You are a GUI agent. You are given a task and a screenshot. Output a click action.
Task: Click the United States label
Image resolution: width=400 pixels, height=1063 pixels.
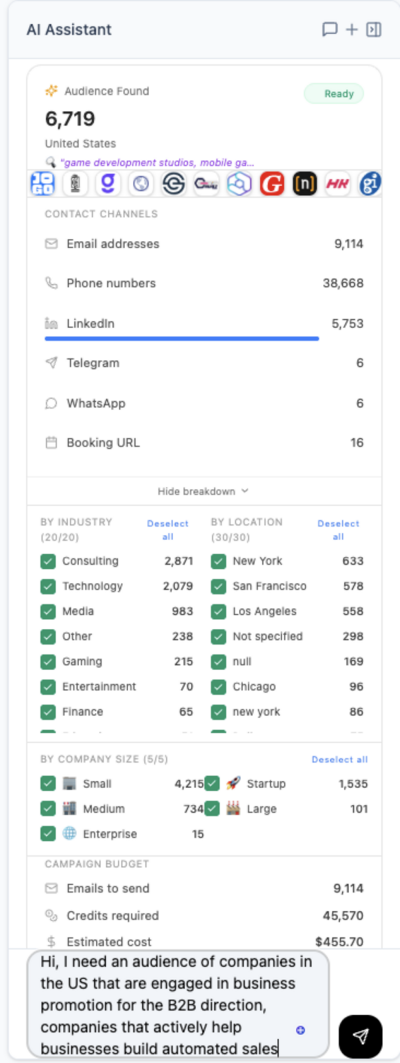80,144
